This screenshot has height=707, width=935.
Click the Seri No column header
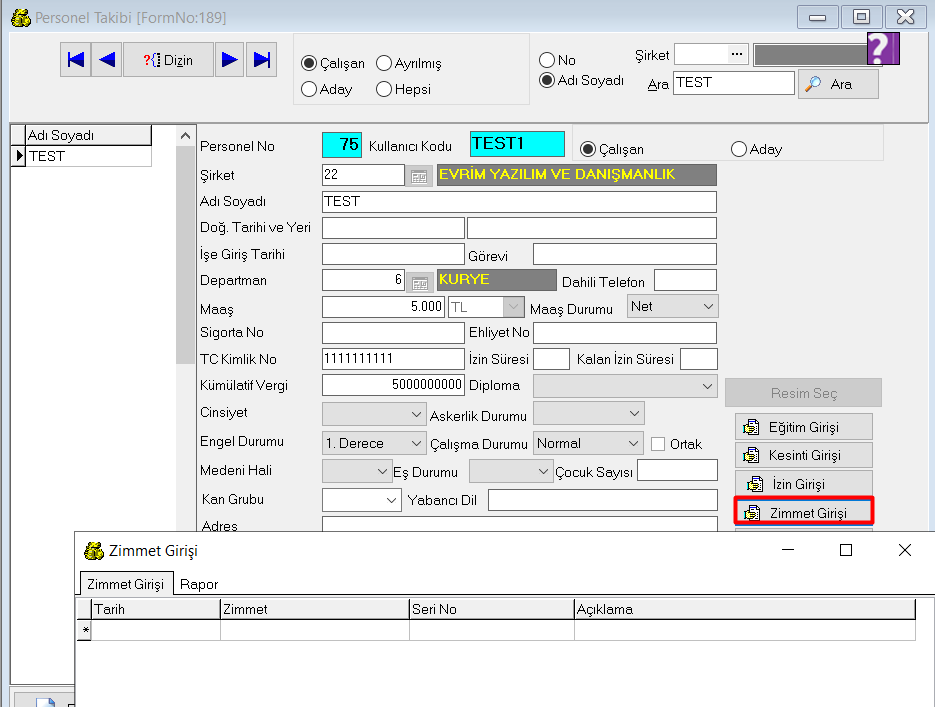(492, 609)
